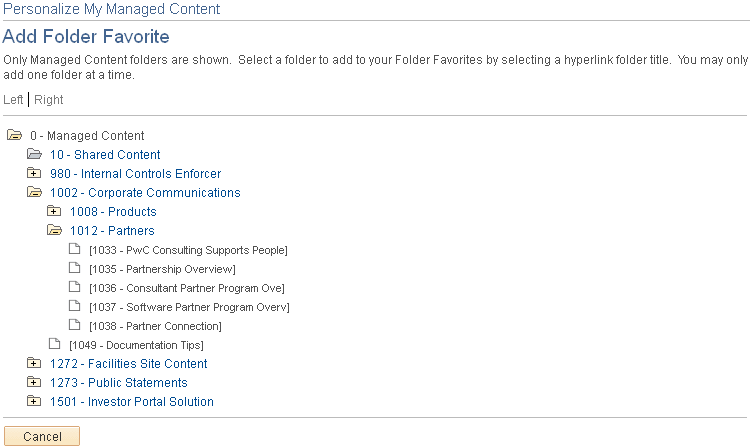Screen dimensions: 750x448
Task: Add 1501 - Investor Portal Solution folder link
Action: click(131, 402)
